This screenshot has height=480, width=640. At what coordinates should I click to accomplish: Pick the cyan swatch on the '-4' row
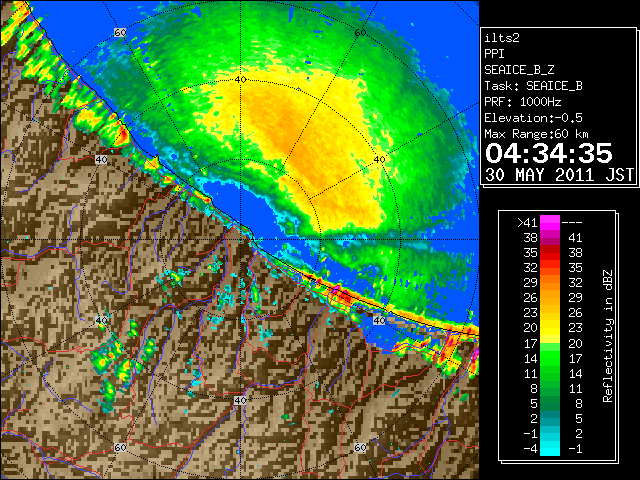pos(550,448)
